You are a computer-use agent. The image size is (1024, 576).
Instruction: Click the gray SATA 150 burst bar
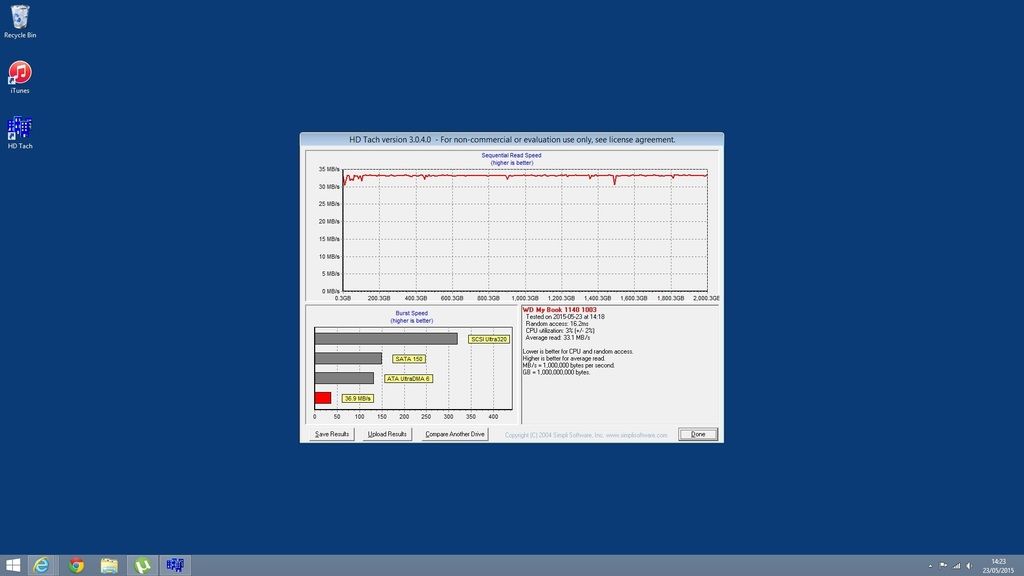[x=348, y=359]
